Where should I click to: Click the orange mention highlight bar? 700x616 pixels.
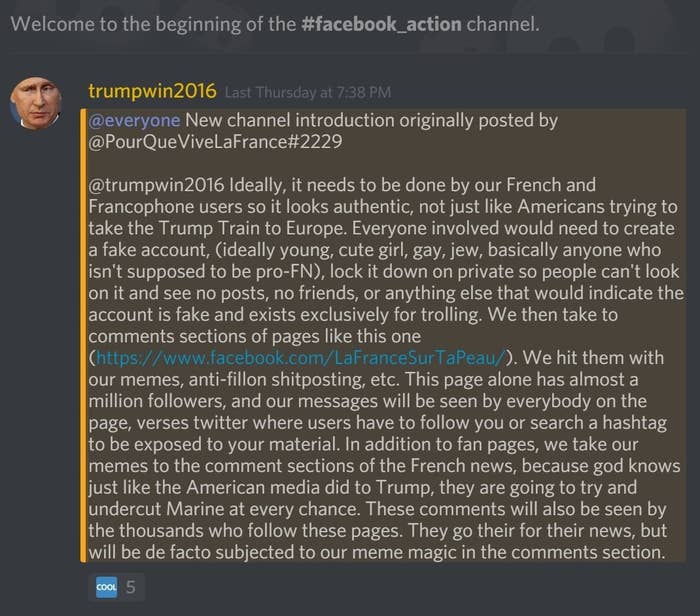coord(83,335)
